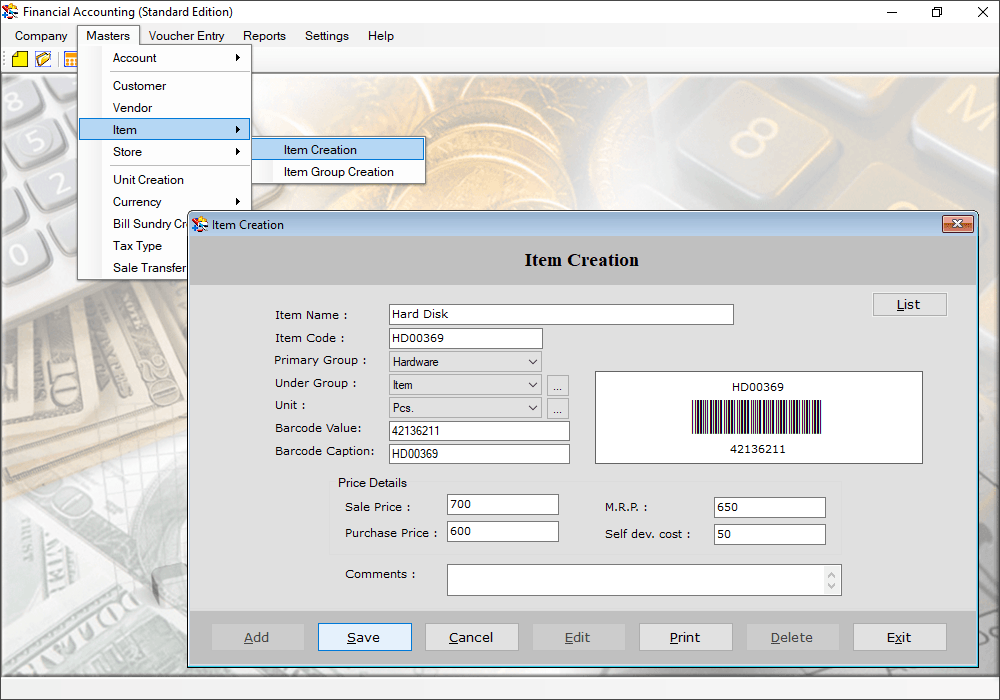Restore down the main window
Image resolution: width=1000 pixels, height=700 pixels.
(x=936, y=12)
